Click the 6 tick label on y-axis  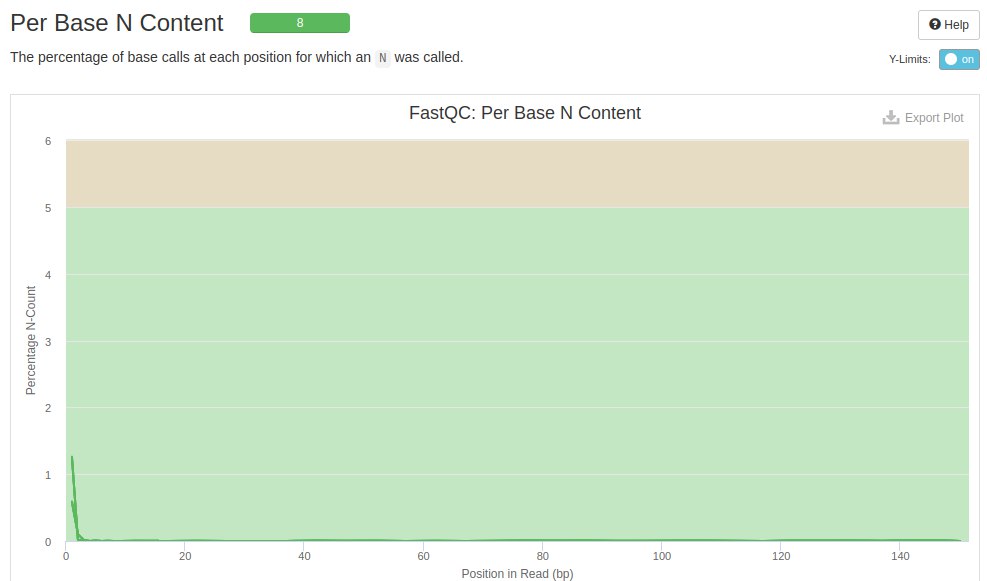(47, 141)
